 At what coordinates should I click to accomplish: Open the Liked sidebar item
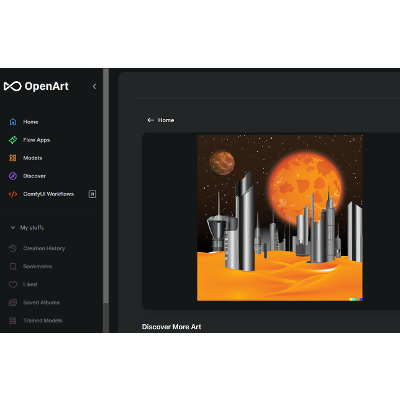30,284
